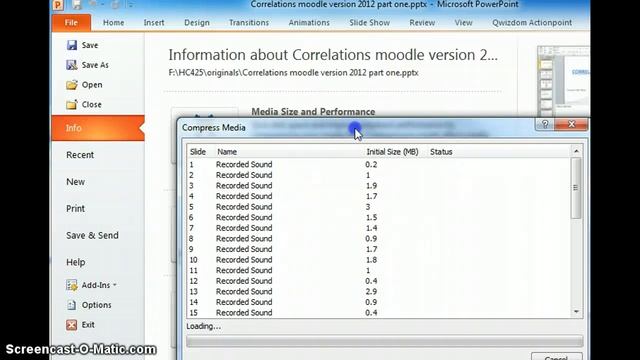Select slide 1 Recorded Sound row
Image resolution: width=640 pixels, height=360 pixels.
coord(379,164)
